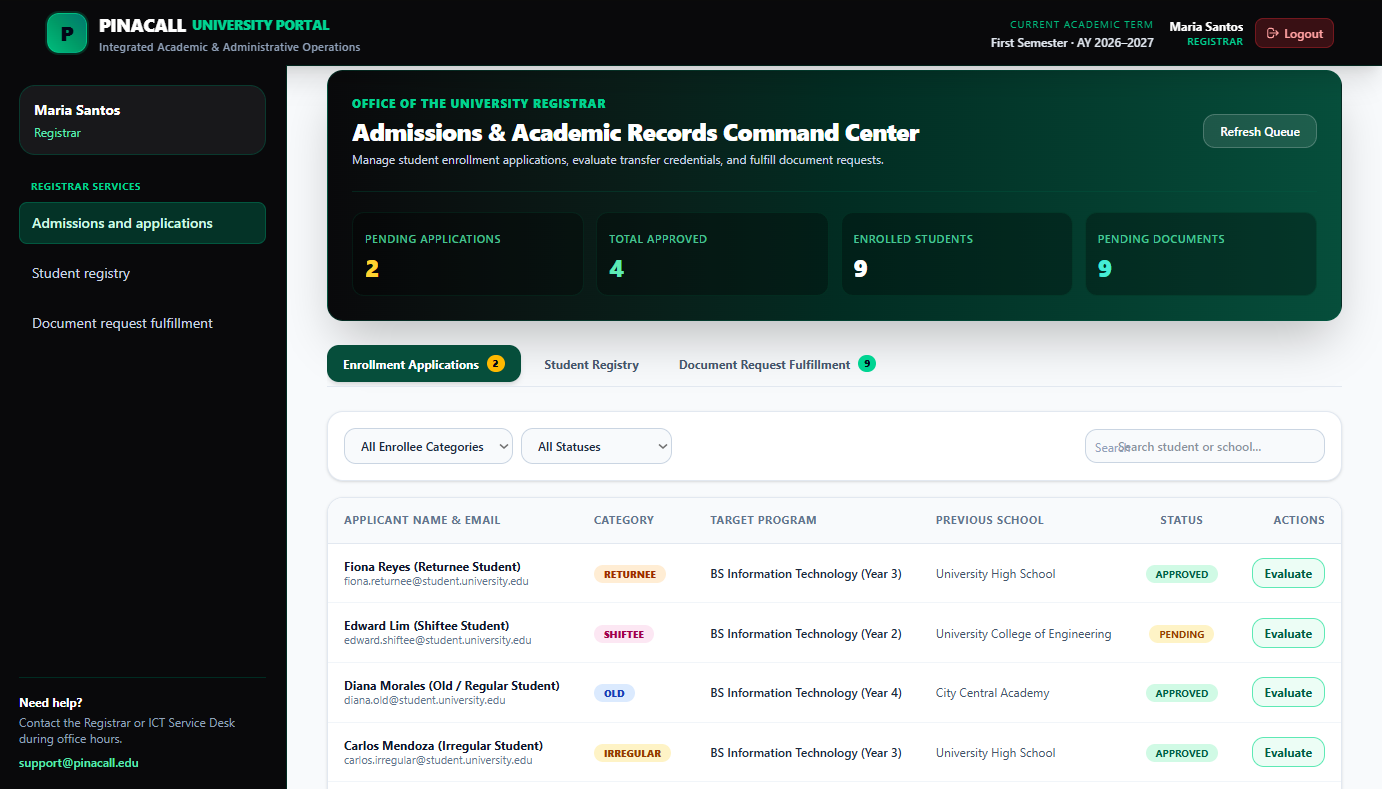Screen dimensions: 1382x789
Task: Click the First Semester AY 2026–2027 term
Action: point(1072,43)
